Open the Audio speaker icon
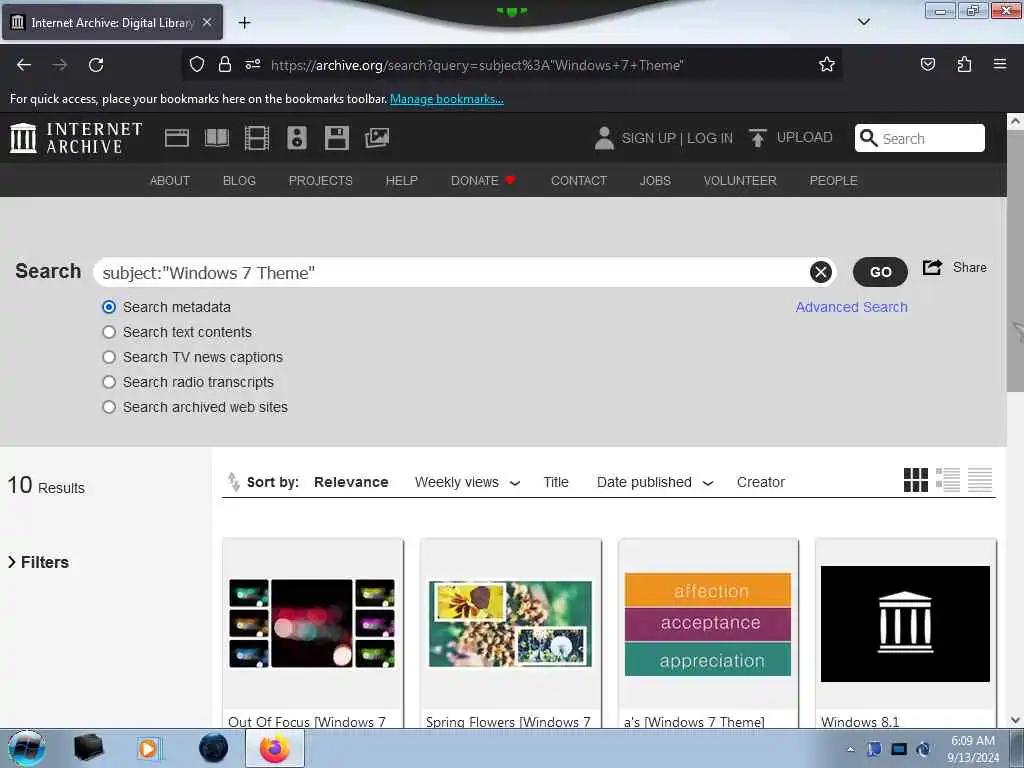1024x768 pixels. (296, 138)
